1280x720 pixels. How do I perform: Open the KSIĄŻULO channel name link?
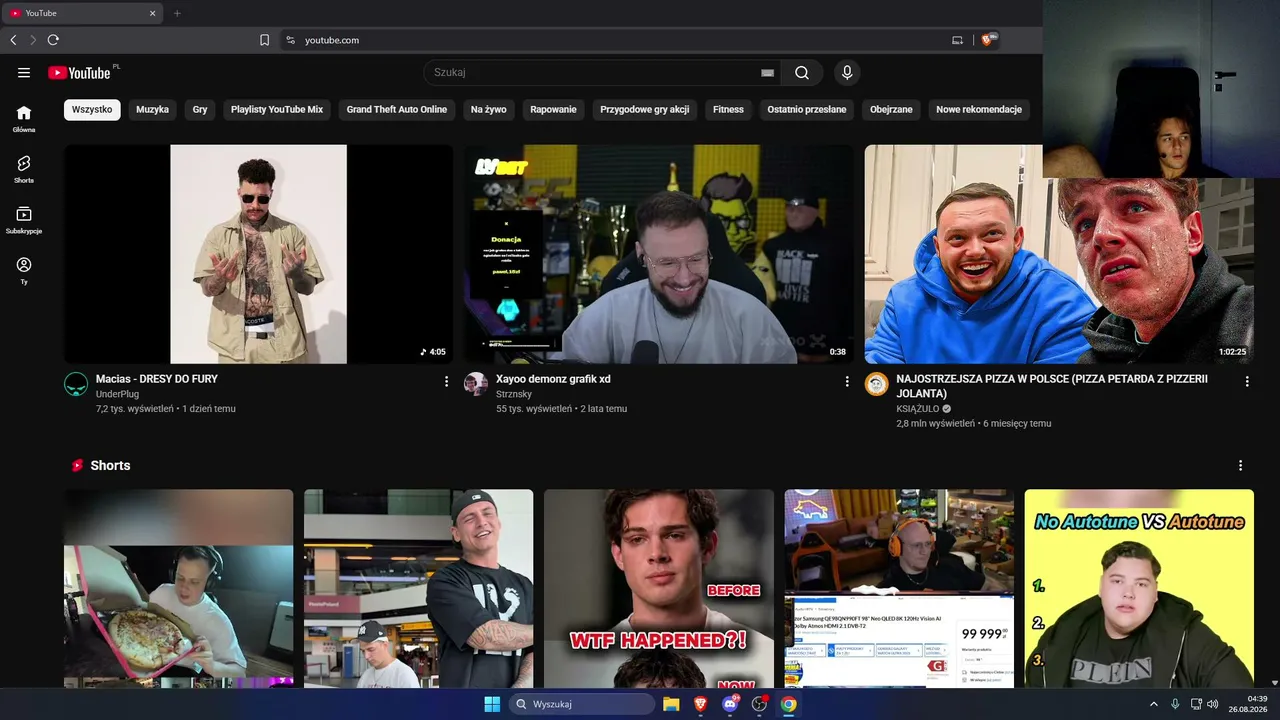918,409
